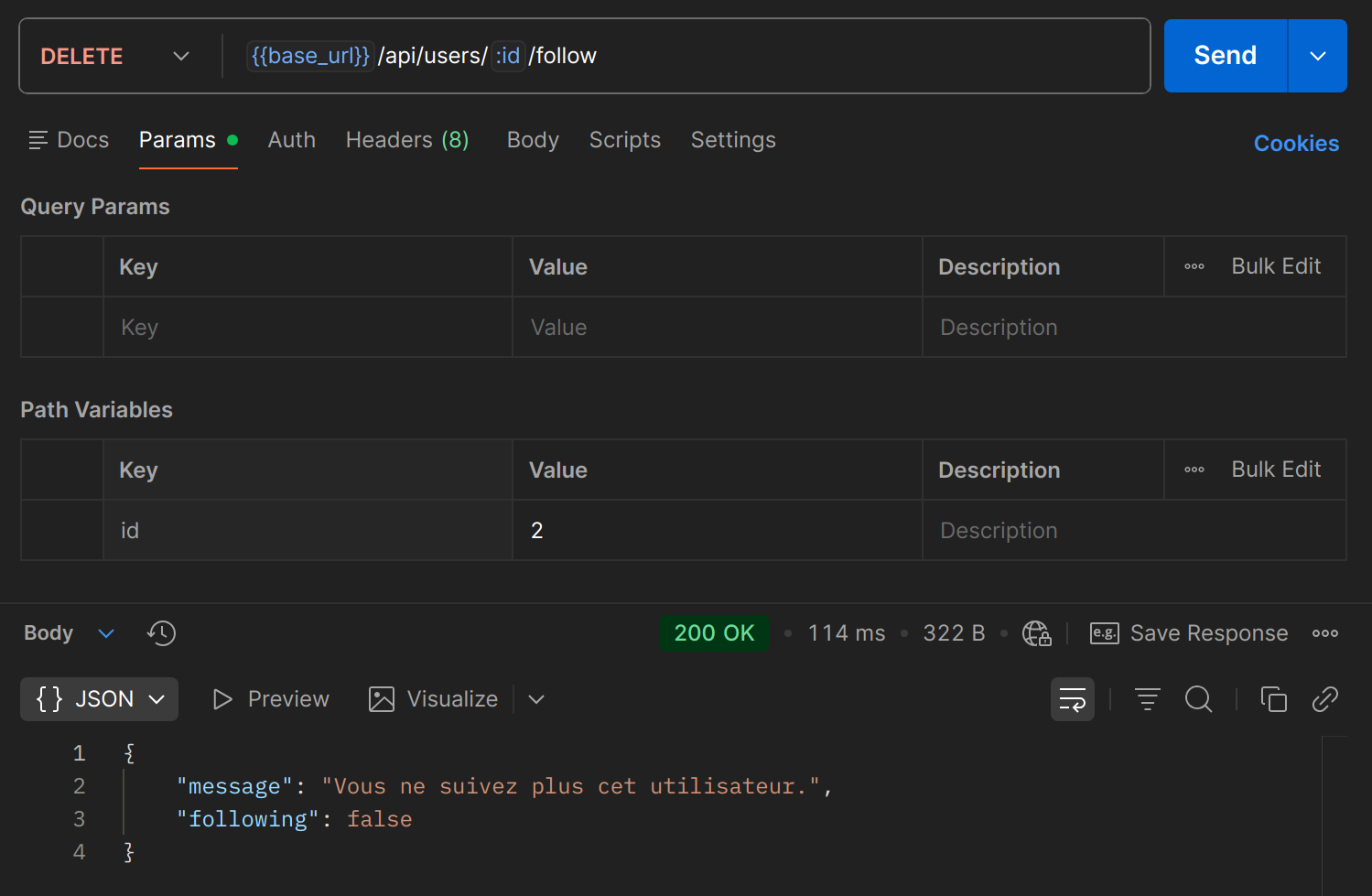The height and width of the screenshot is (896, 1372).
Task: Click the 322 B response size
Action: coord(954,633)
